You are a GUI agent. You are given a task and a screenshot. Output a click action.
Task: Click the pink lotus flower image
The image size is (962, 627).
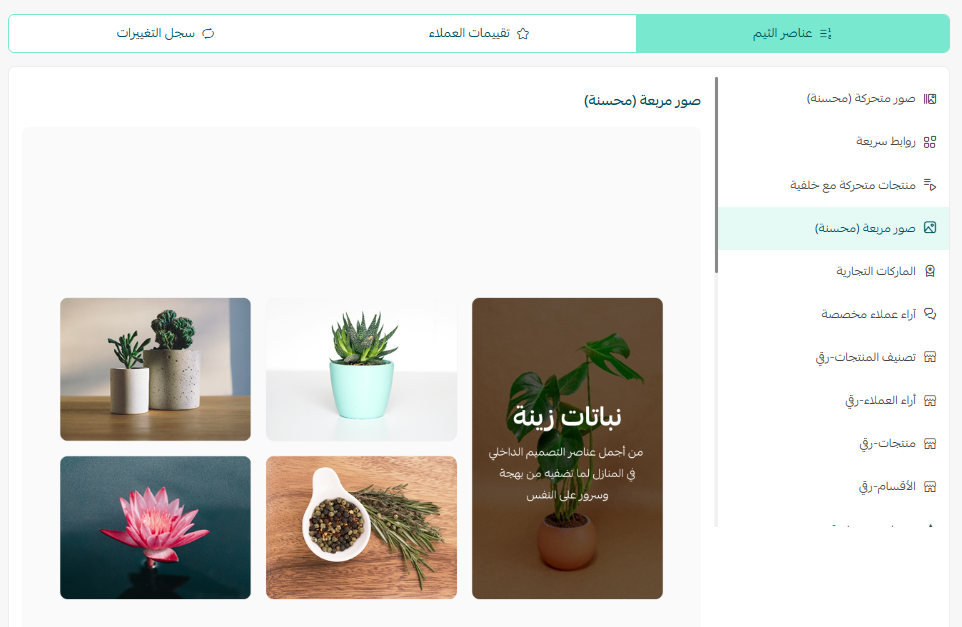(155, 528)
